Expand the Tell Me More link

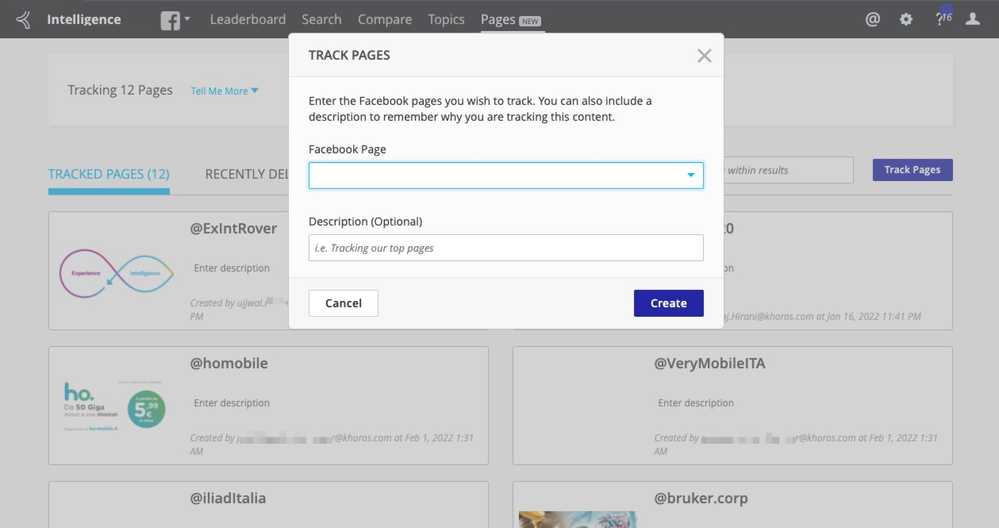click(224, 91)
